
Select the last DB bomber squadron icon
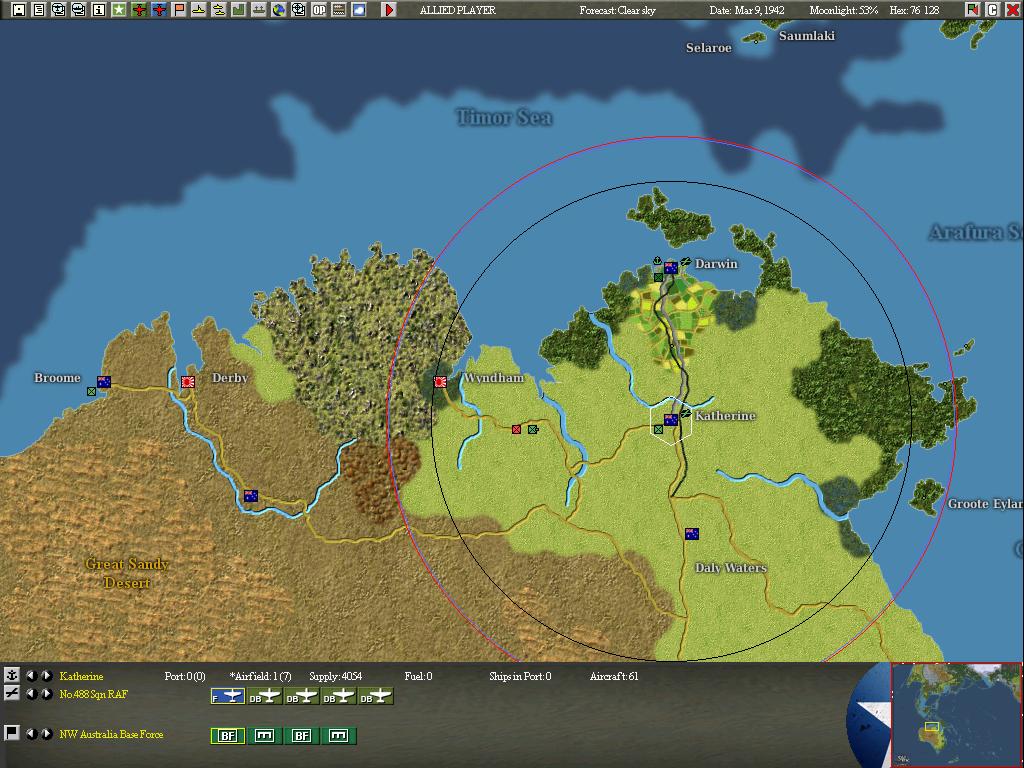376,697
